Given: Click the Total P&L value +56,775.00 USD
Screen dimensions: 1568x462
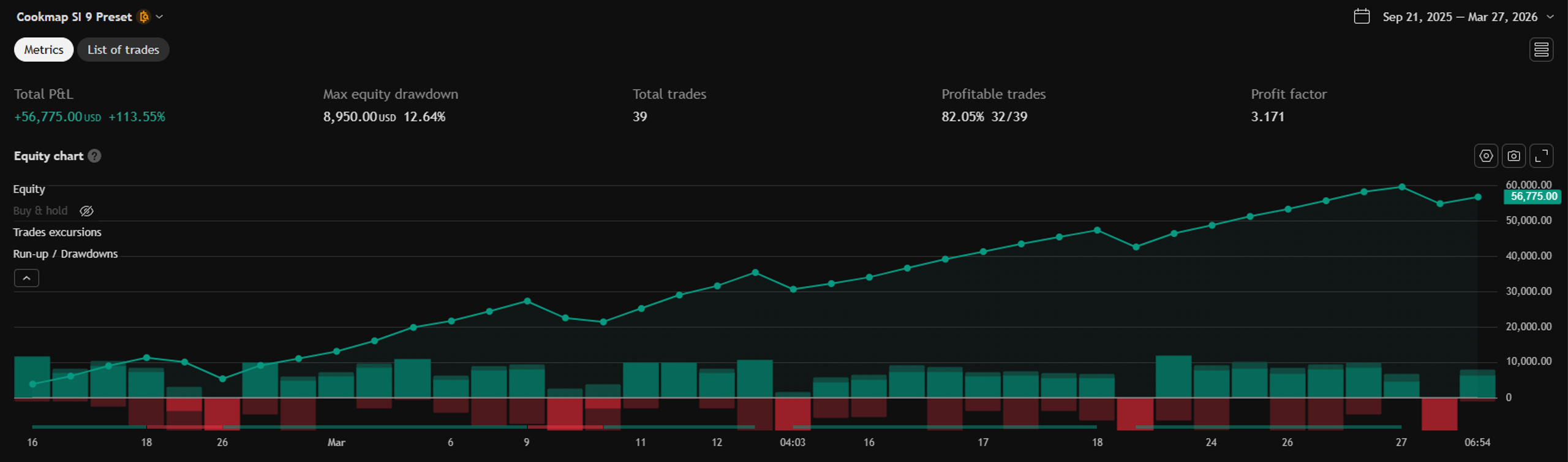Looking at the screenshot, I should (58, 116).
